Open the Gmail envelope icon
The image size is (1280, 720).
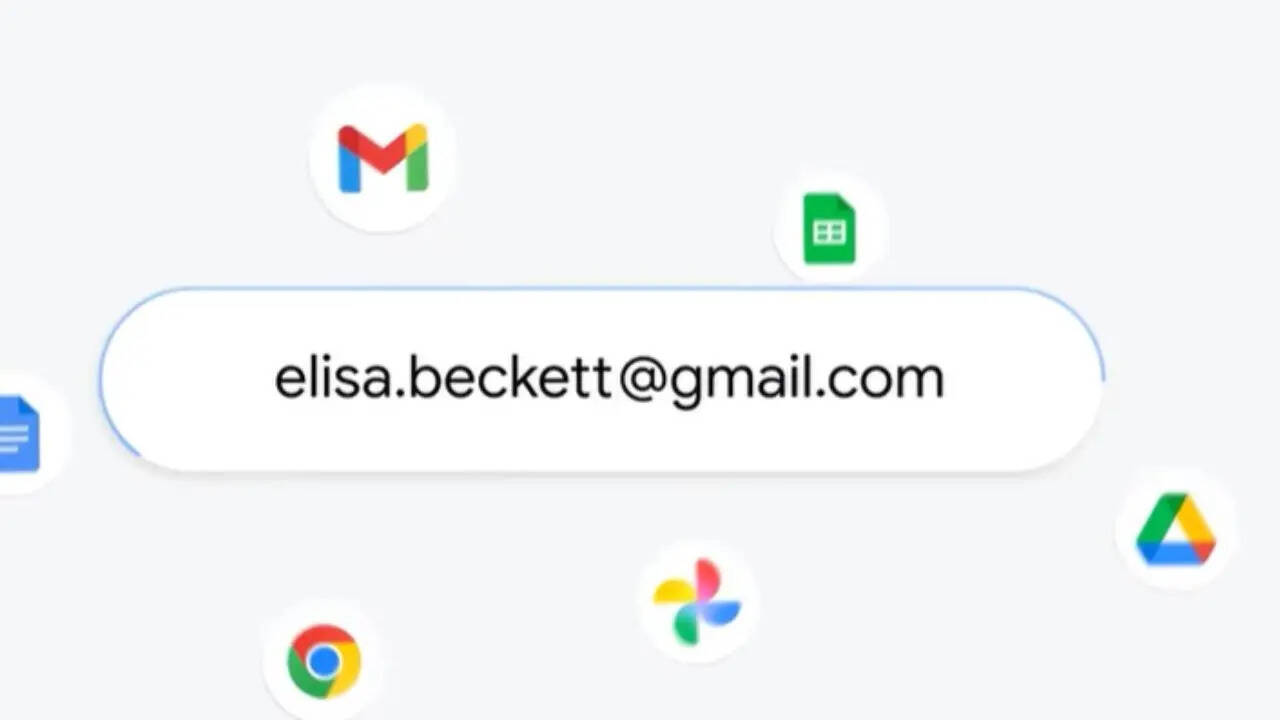pyautogui.click(x=383, y=158)
